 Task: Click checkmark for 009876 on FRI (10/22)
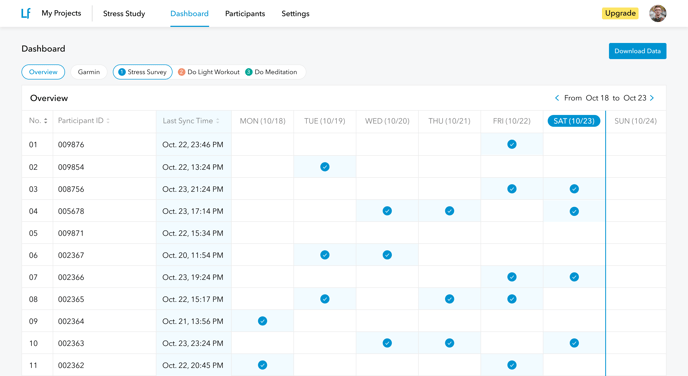512,144
